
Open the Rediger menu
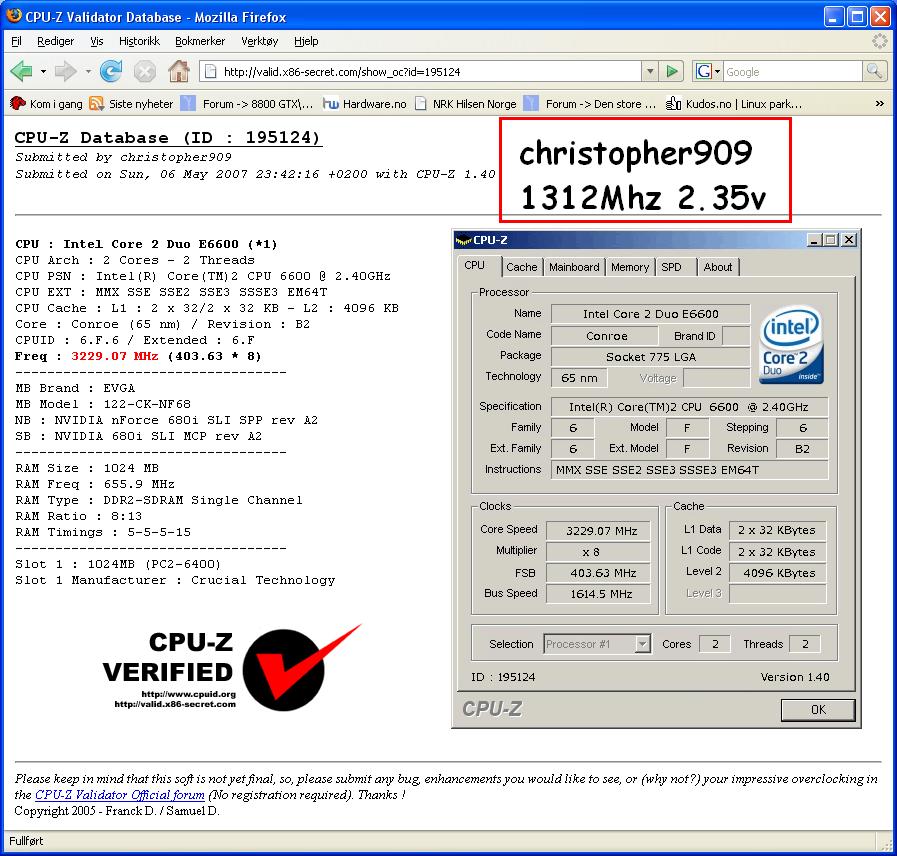[55, 41]
